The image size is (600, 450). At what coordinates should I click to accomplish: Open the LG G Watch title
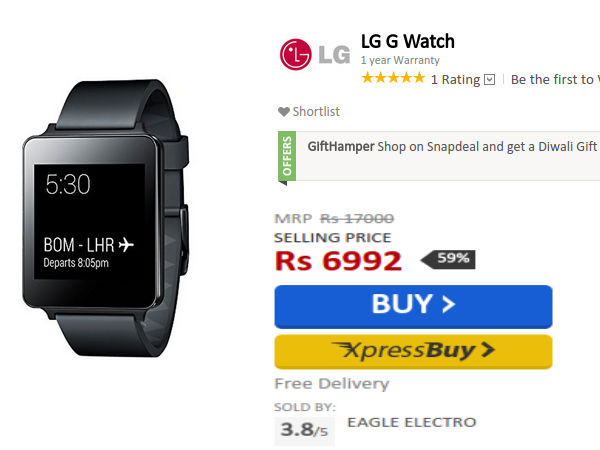pyautogui.click(x=408, y=41)
